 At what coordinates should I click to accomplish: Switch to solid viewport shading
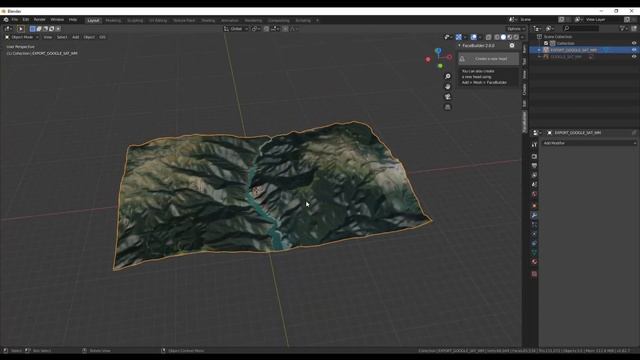pos(503,37)
